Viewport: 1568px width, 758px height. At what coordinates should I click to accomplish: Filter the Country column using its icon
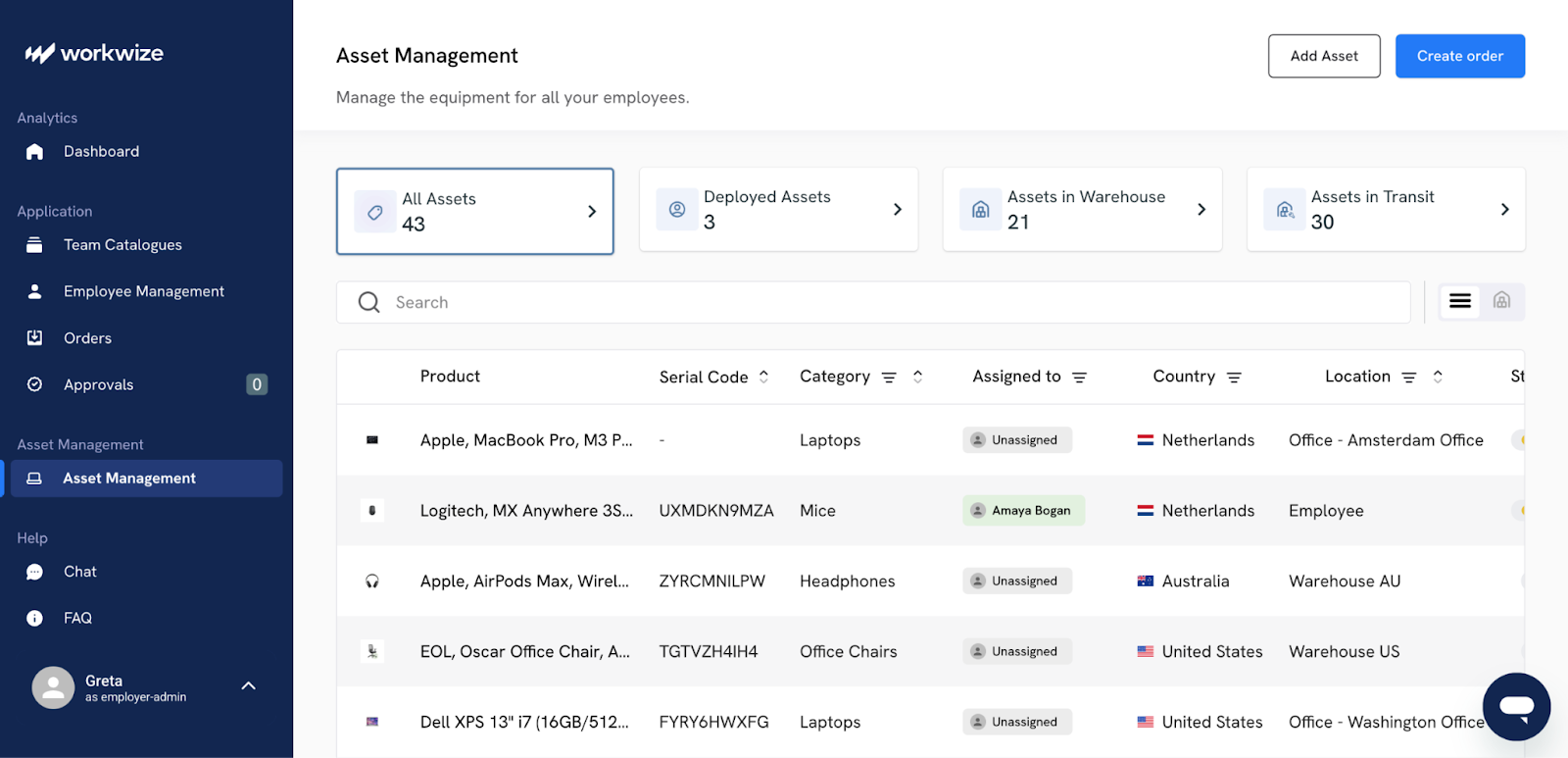point(1234,378)
